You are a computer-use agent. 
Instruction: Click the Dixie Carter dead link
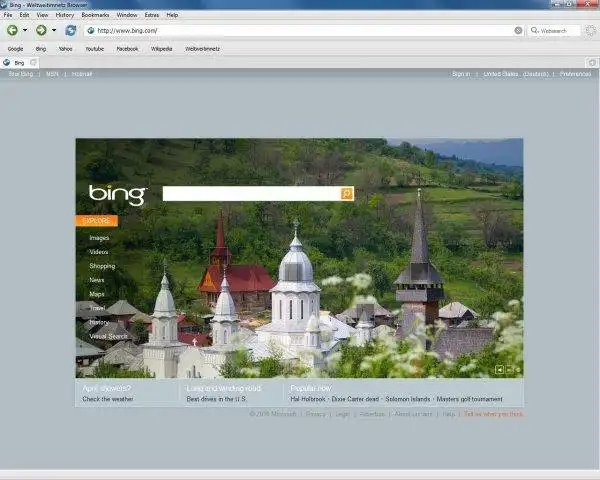tap(355, 399)
